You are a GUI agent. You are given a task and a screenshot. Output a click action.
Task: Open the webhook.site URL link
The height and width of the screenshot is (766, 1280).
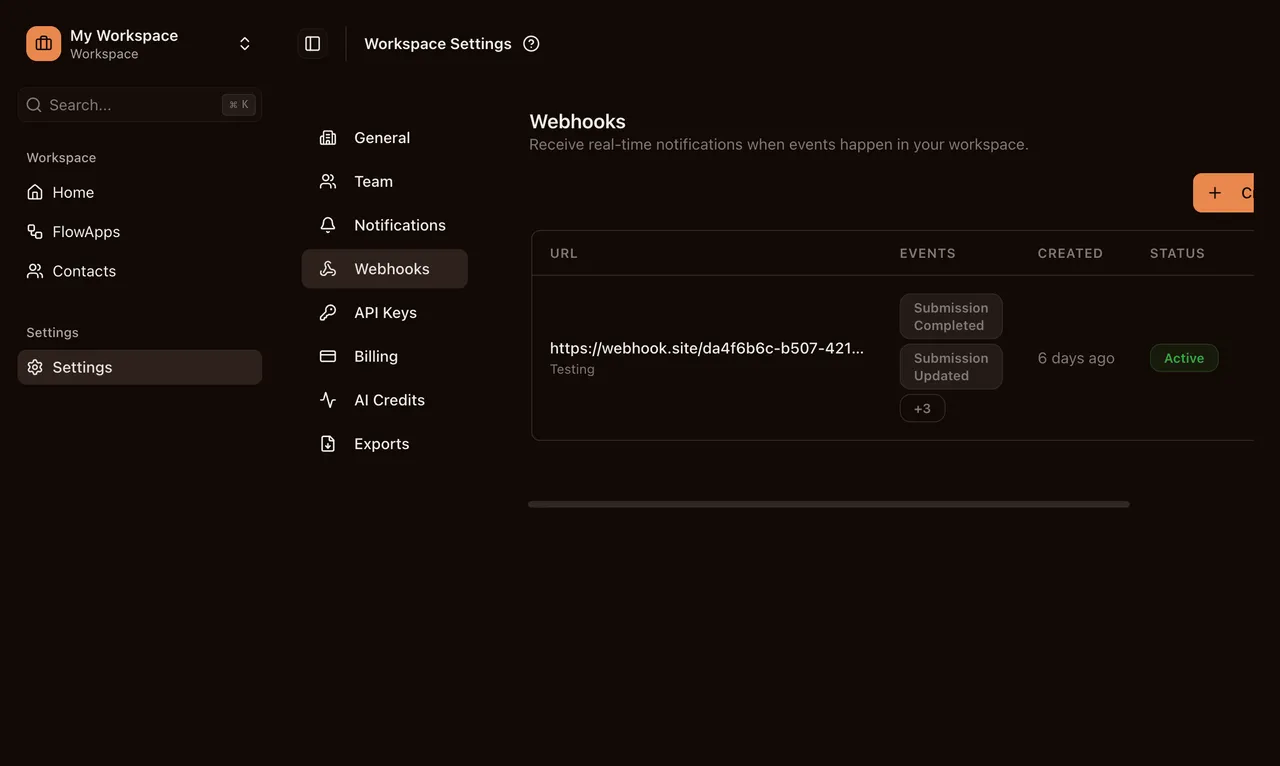[x=705, y=347]
